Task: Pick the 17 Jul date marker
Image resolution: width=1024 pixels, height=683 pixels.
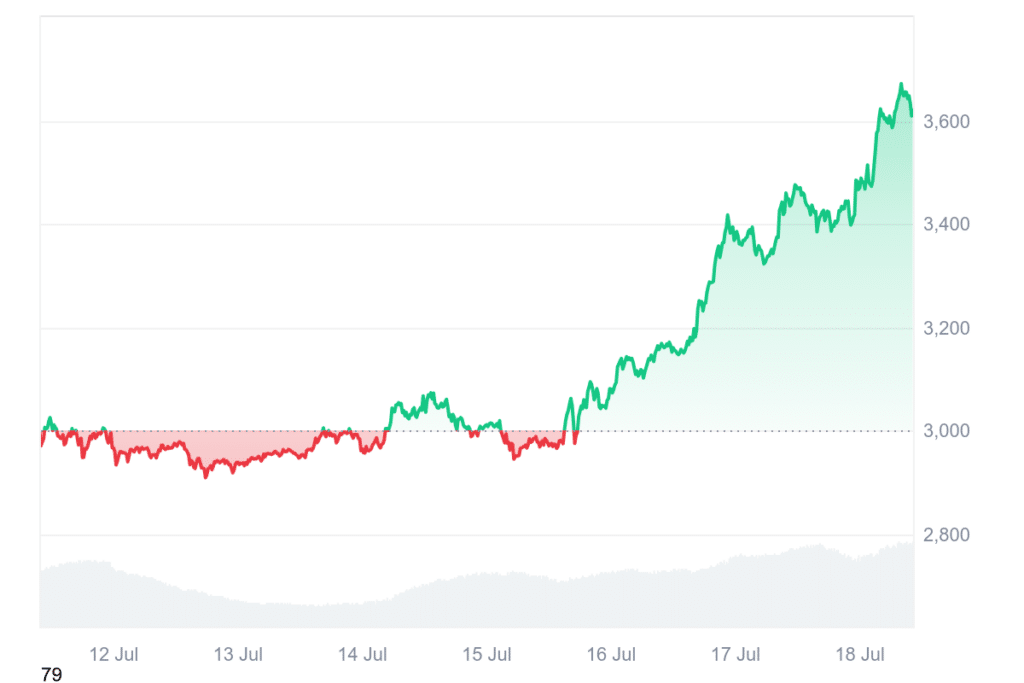Action: click(x=736, y=655)
